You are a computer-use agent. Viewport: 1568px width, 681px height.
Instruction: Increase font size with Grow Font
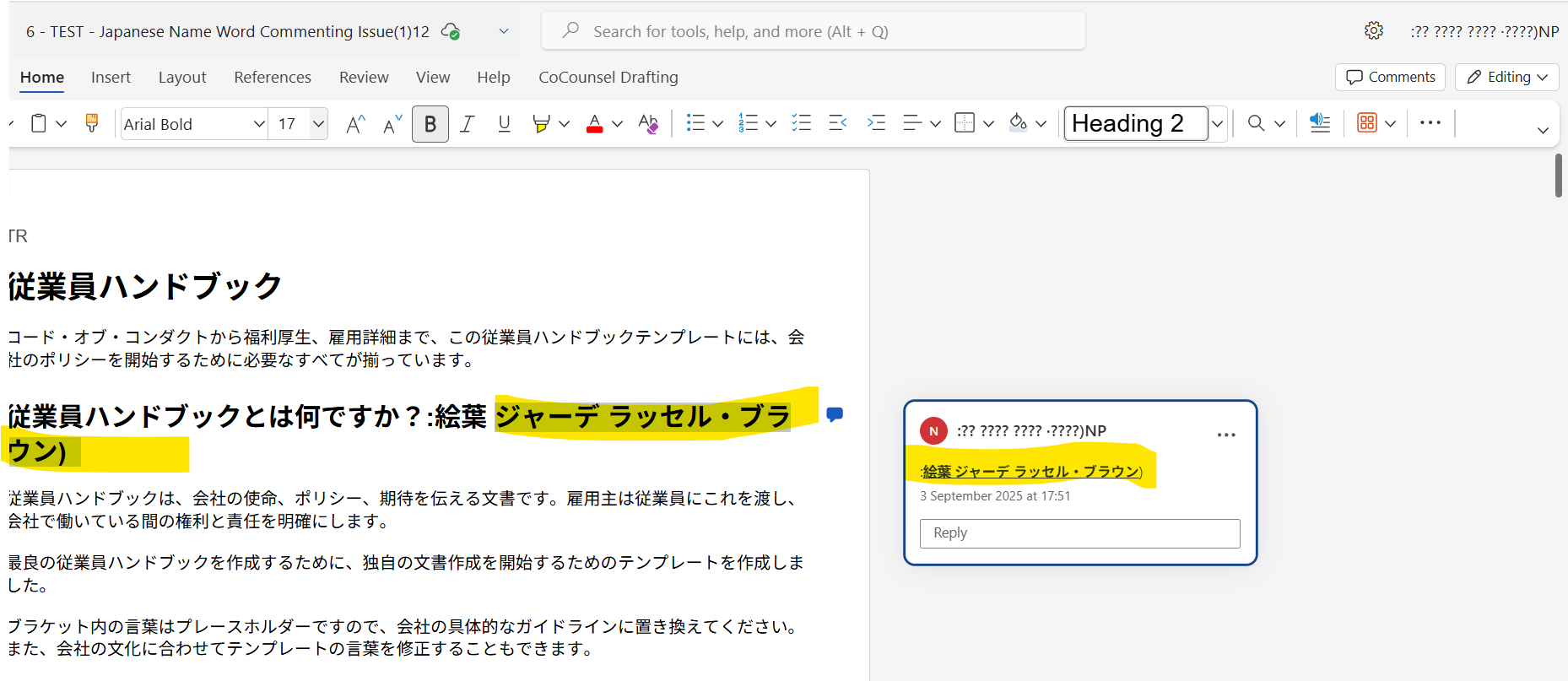point(355,124)
